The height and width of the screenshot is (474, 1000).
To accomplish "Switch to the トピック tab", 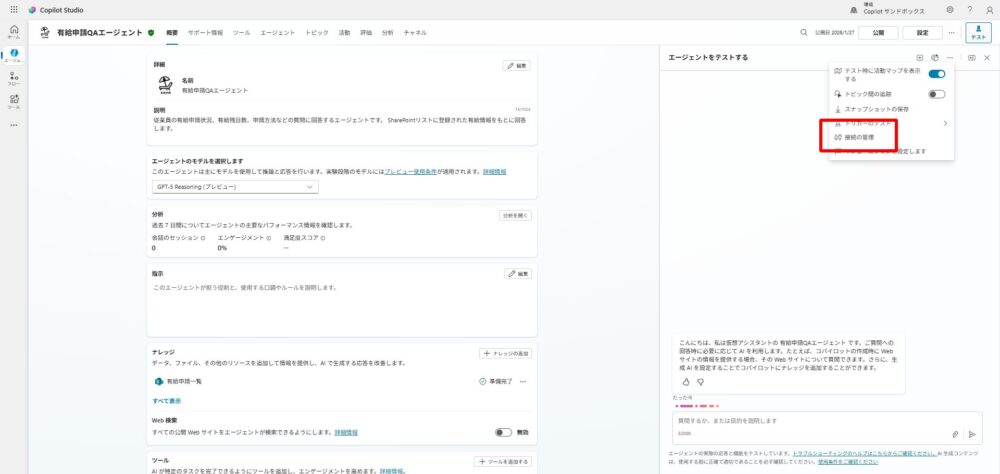I will point(316,33).
